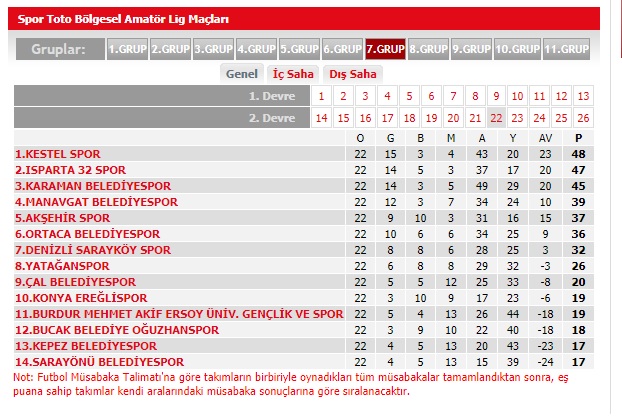Open the 11.GRUP tab
The width and height of the screenshot is (622, 420).
567,48
